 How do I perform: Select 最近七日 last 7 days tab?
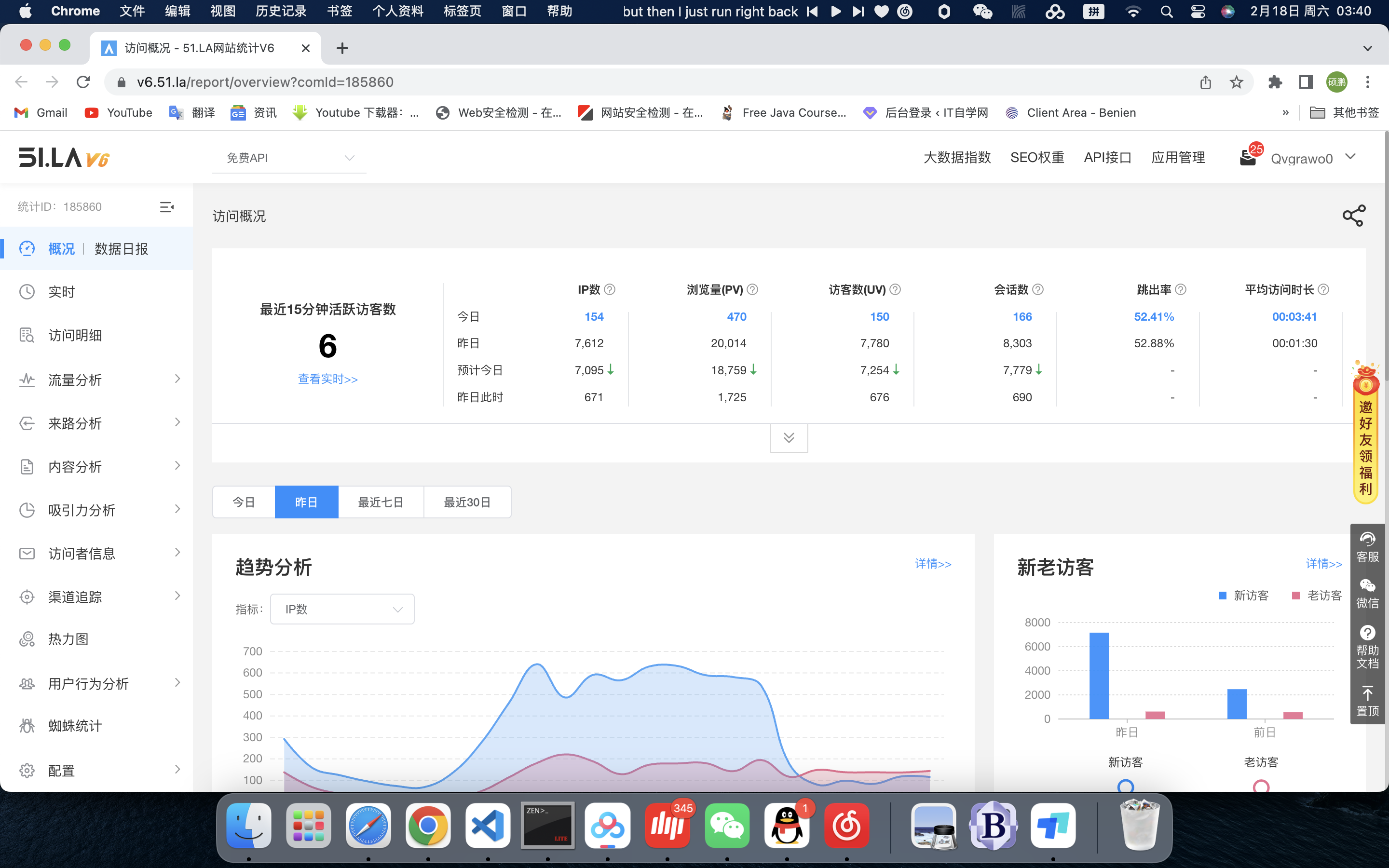[x=381, y=502]
